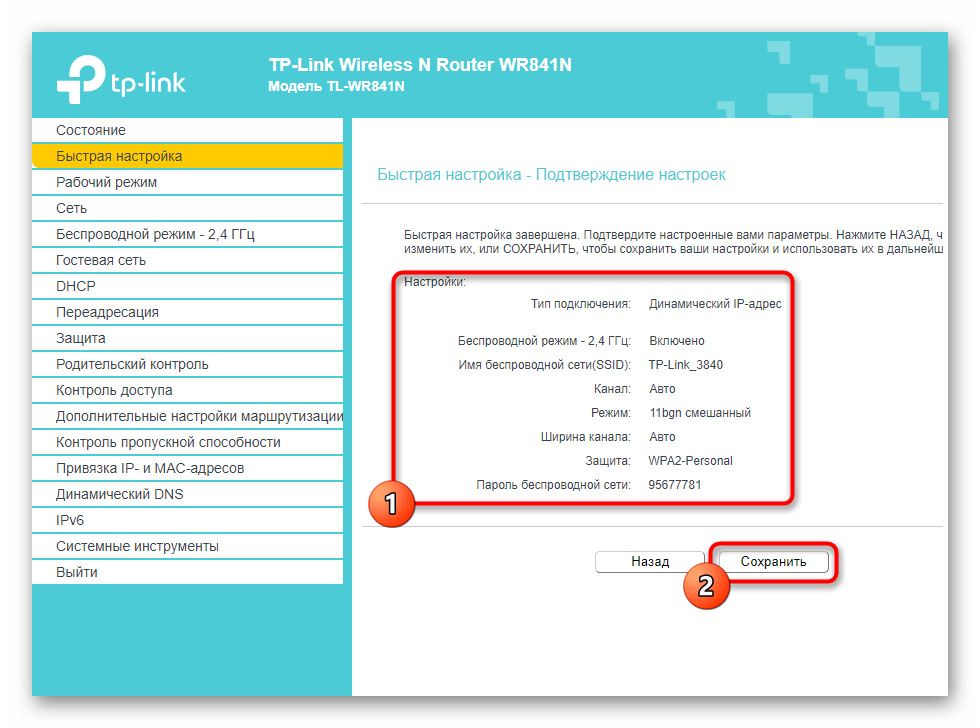Click Сохранить to save settings
Image resolution: width=980 pixels, height=728 pixels.
tap(773, 562)
